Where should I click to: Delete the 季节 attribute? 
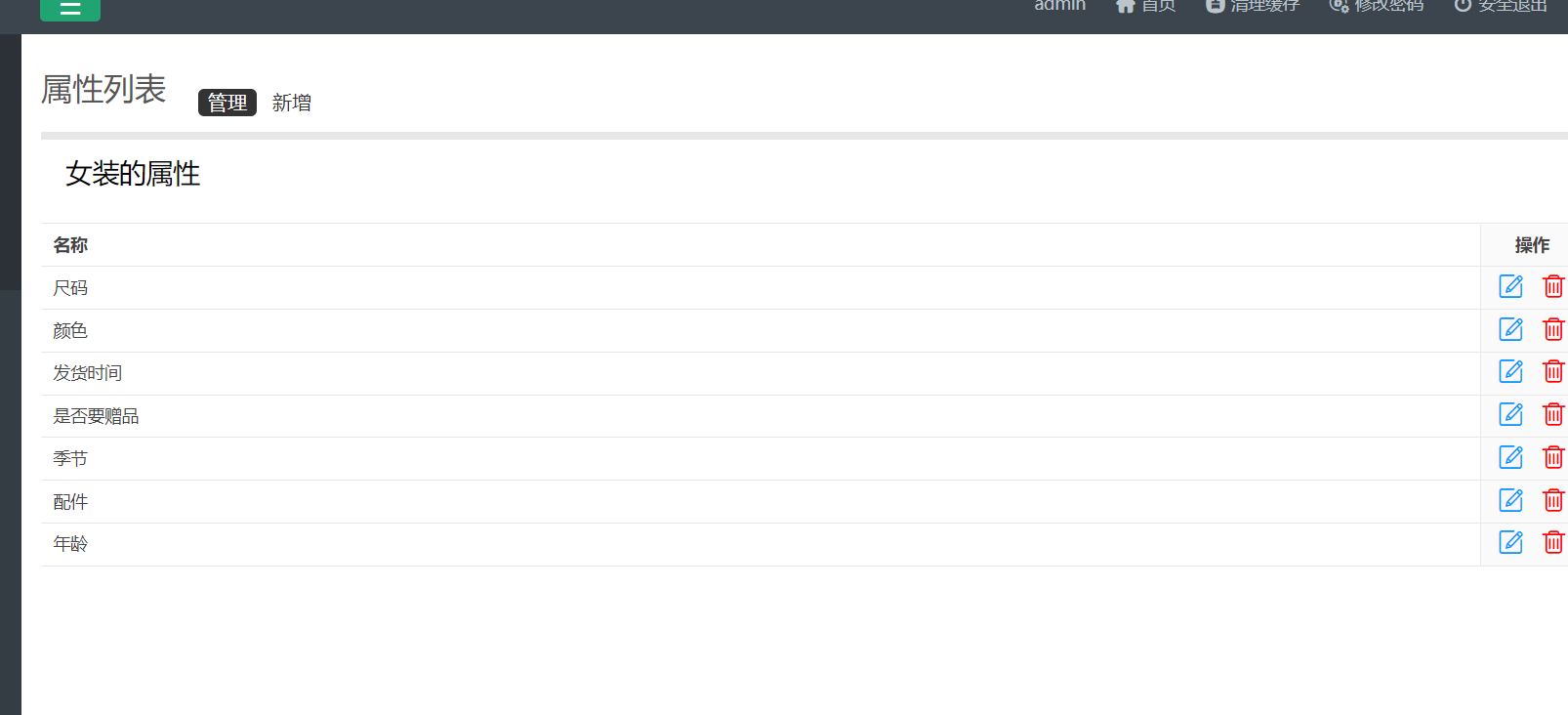click(1552, 457)
